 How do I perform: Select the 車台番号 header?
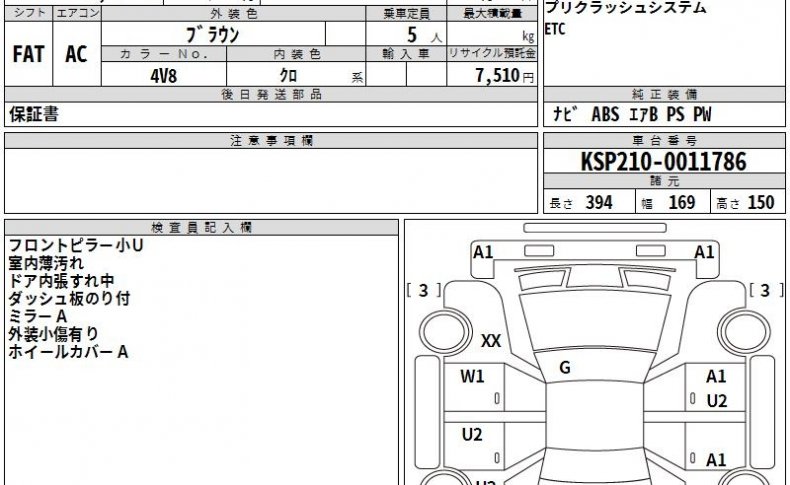[x=665, y=141]
